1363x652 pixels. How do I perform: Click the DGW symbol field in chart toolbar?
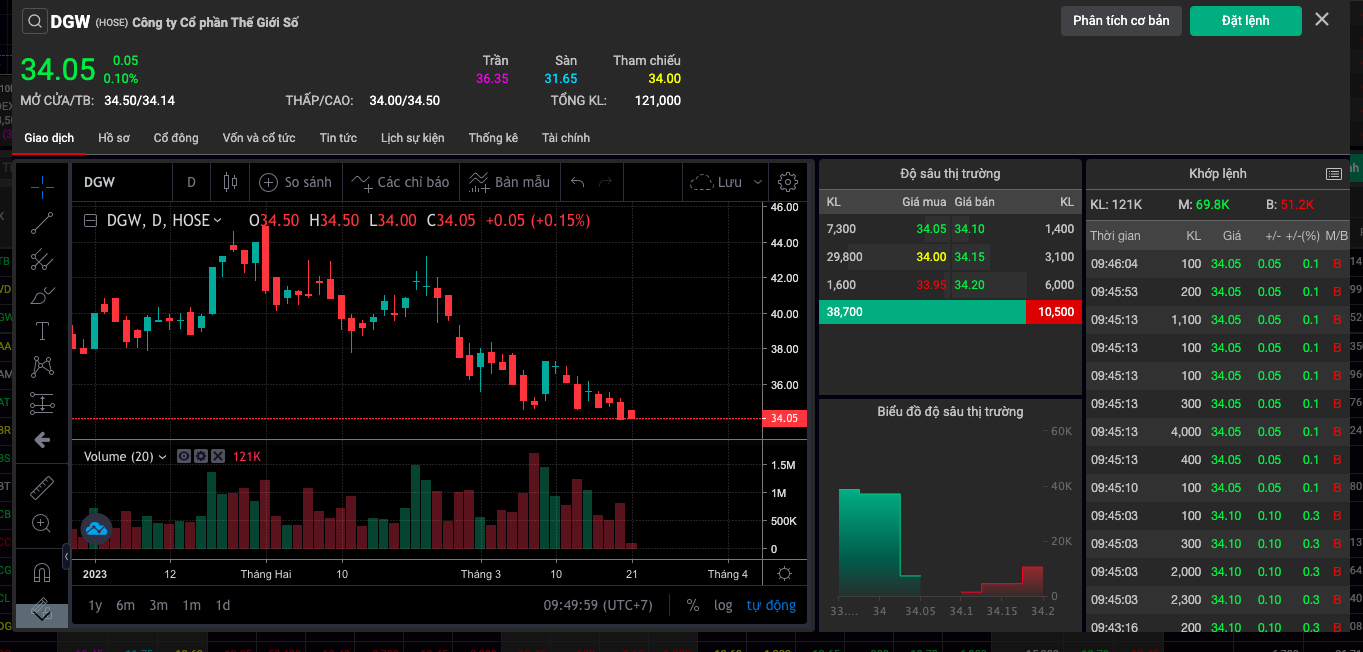click(x=122, y=182)
